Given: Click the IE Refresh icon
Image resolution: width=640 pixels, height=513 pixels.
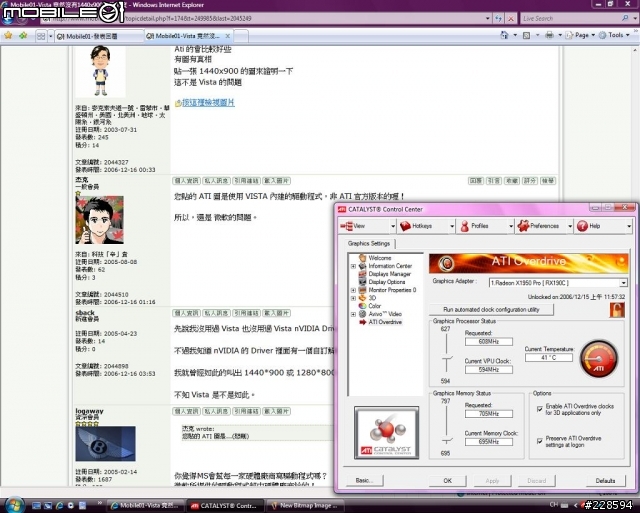Looking at the screenshot, I should 498,18.
